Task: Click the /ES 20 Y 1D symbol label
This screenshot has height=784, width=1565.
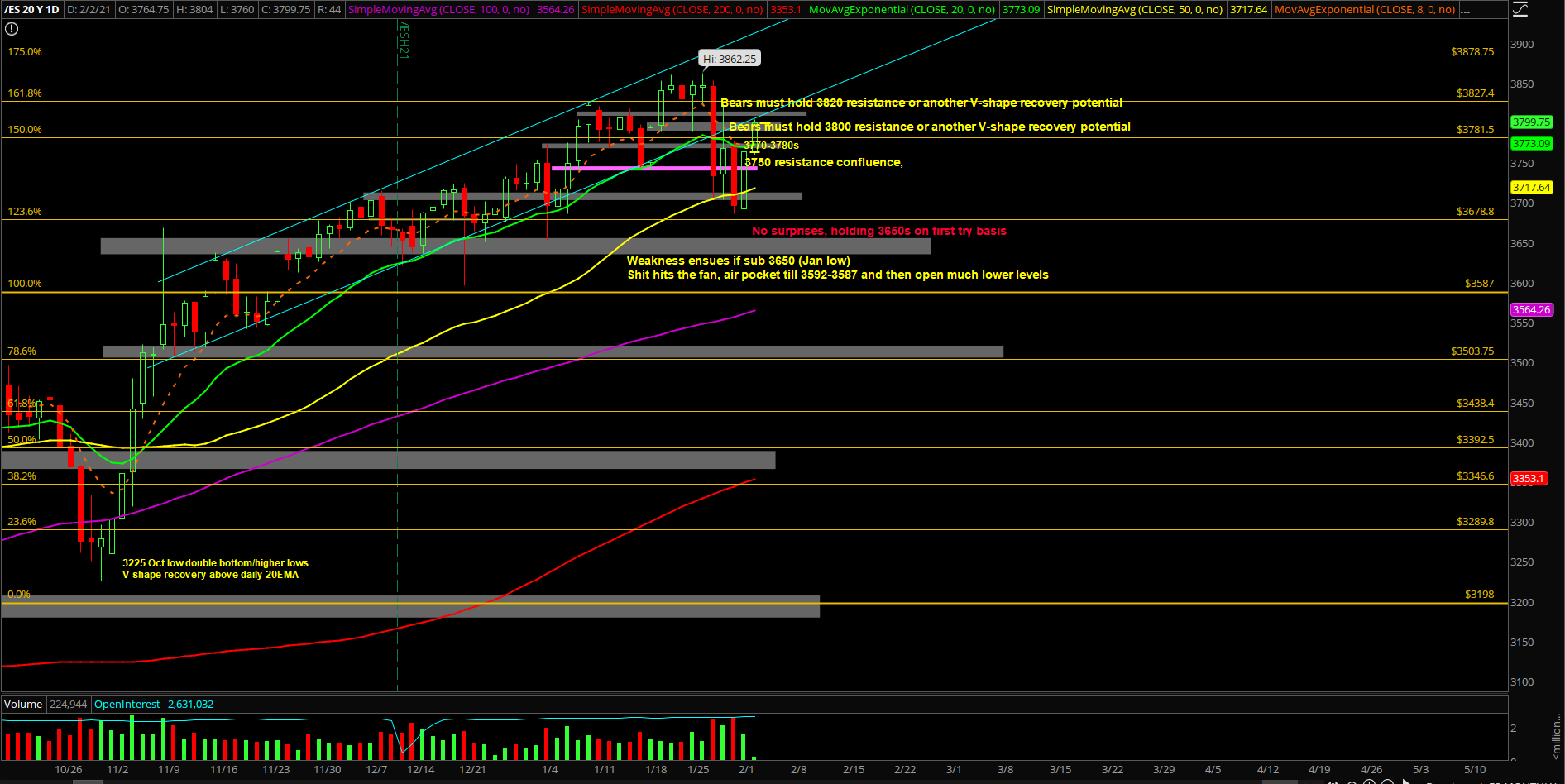Action: tap(32, 10)
